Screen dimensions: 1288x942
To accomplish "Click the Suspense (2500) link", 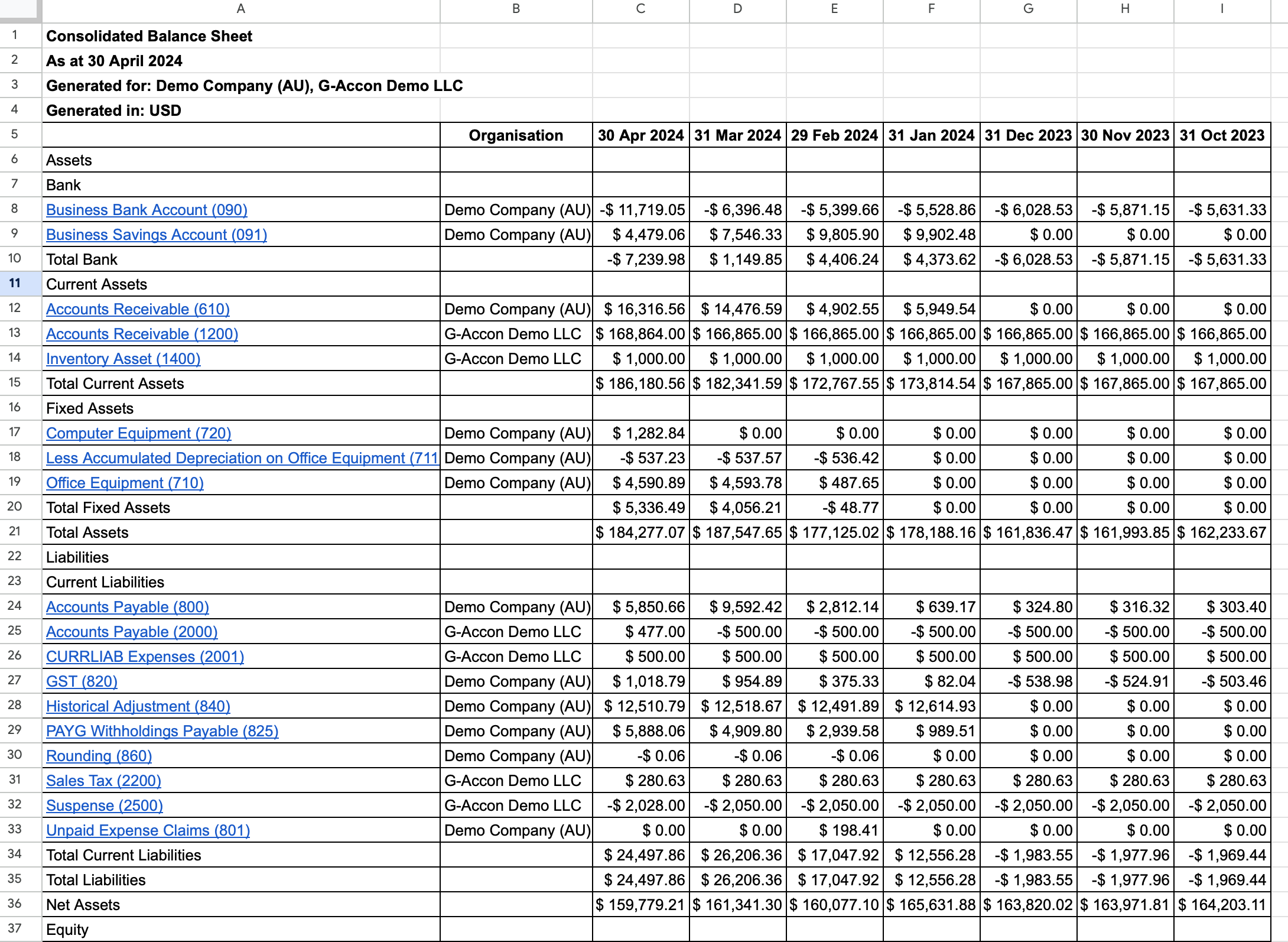I will (x=105, y=805).
